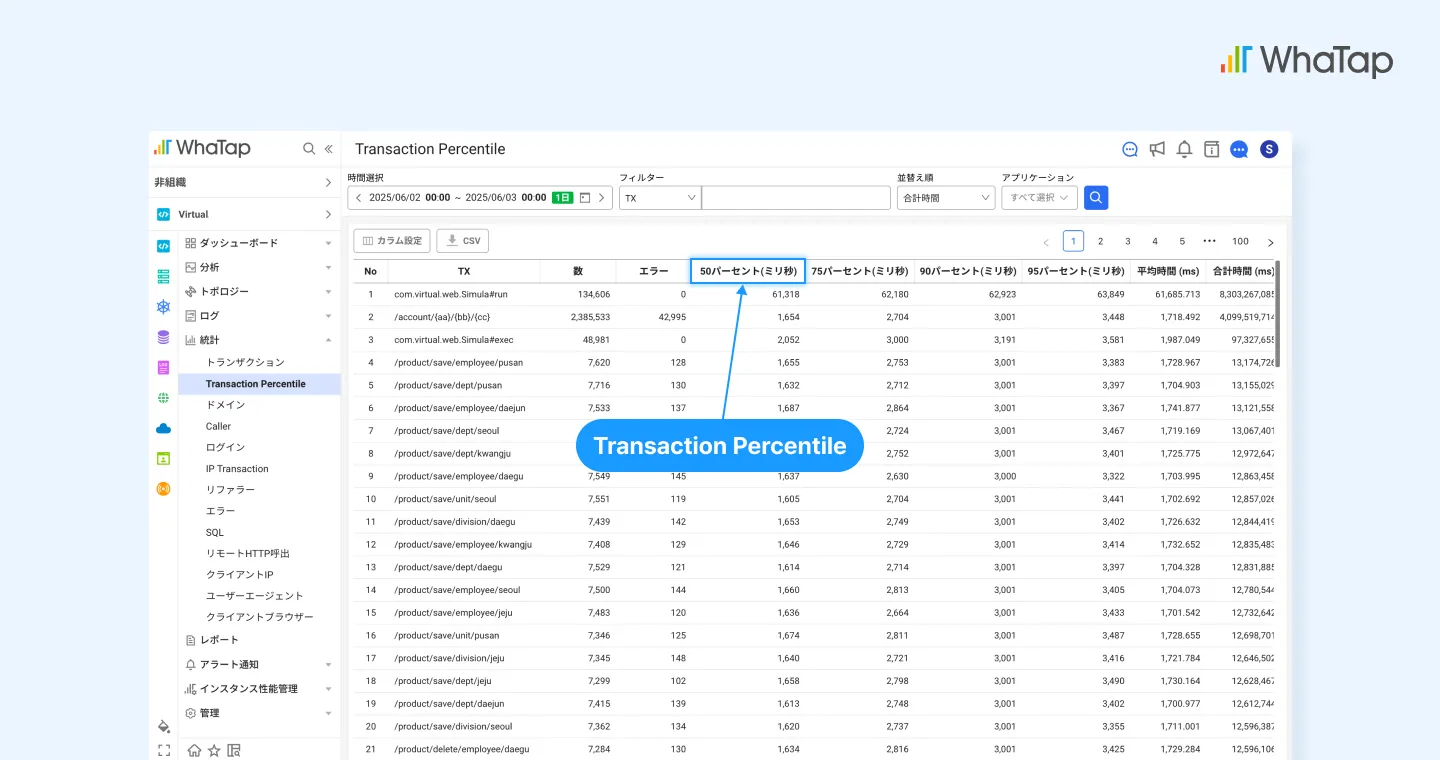Select the purple database icon in rail
The width and height of the screenshot is (1440, 760).
click(x=163, y=337)
